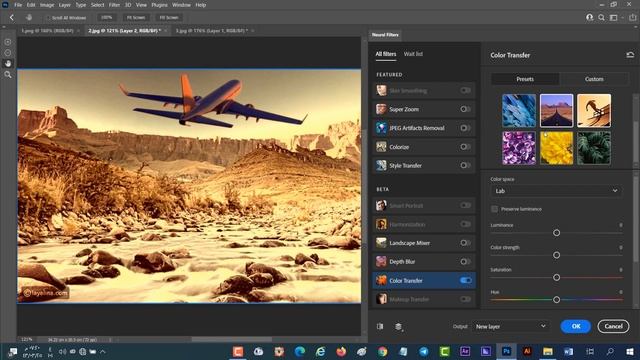Switch to the 3.jpg document tab
The width and height of the screenshot is (640, 360).
tap(211, 31)
